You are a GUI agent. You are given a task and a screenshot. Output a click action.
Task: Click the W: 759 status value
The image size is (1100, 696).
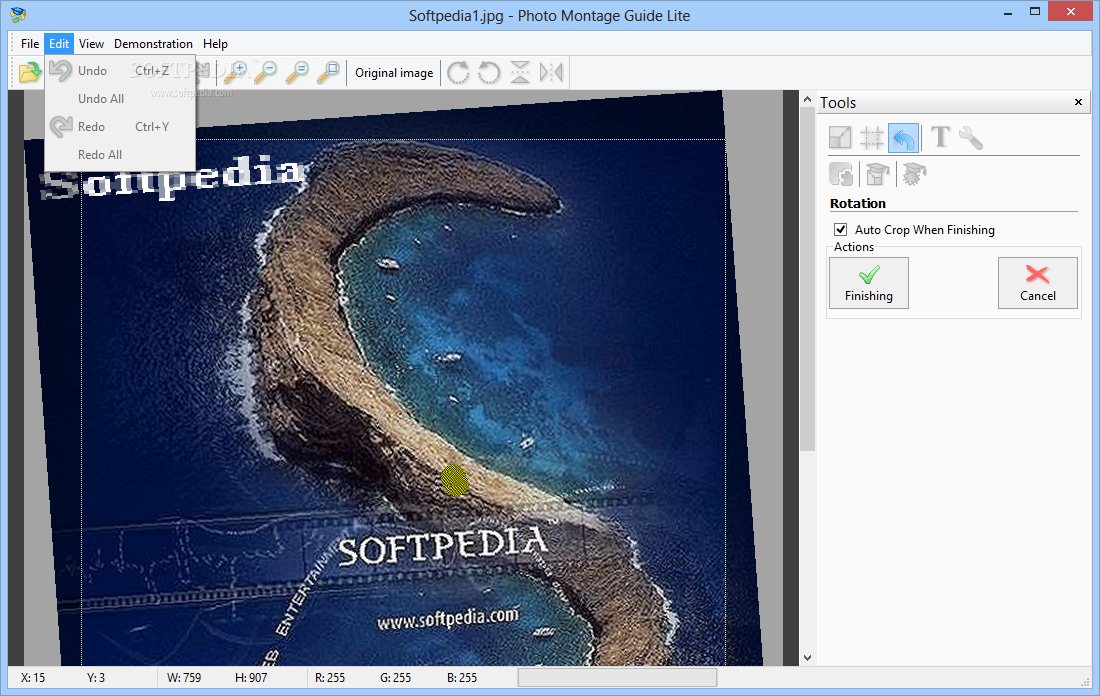184,678
